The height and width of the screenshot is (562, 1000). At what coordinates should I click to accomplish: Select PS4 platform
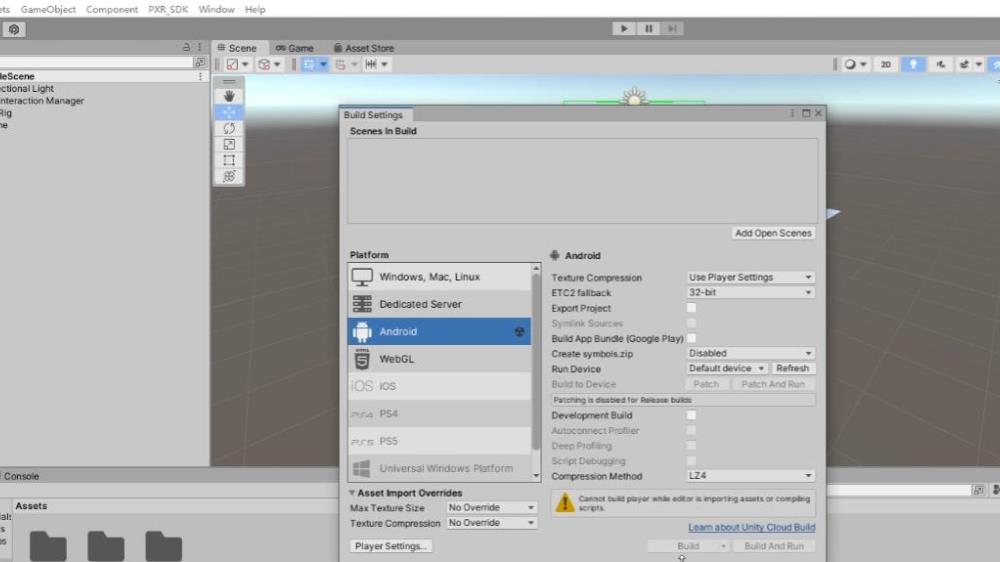coord(439,414)
